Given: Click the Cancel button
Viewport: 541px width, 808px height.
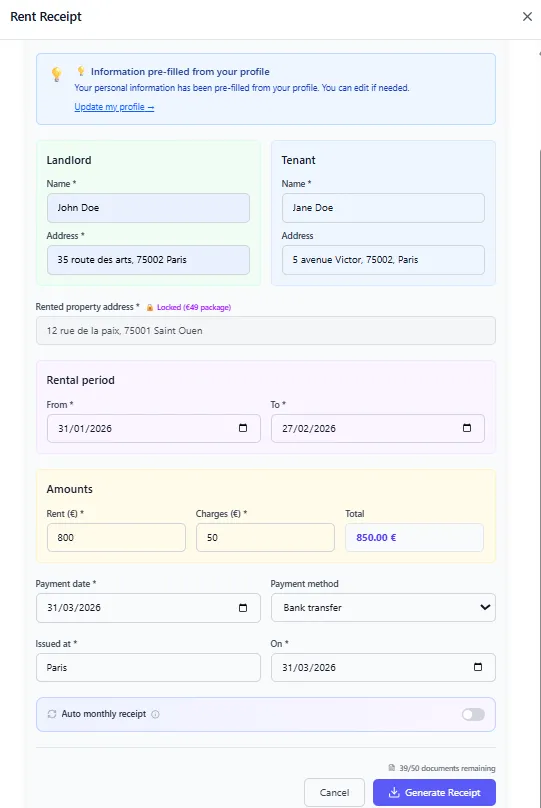Looking at the screenshot, I should click(x=334, y=792).
